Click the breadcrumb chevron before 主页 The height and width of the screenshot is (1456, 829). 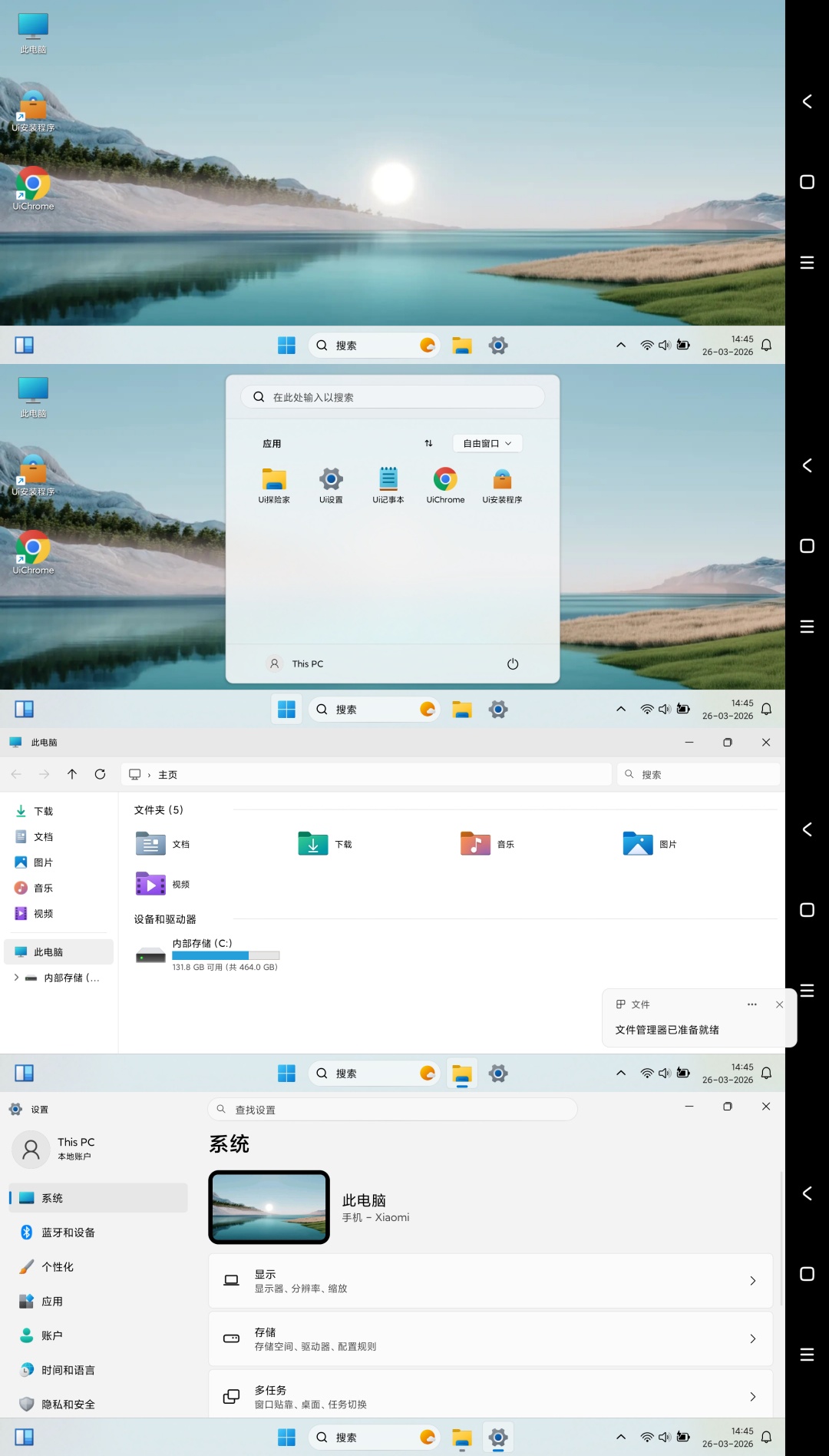point(149,775)
